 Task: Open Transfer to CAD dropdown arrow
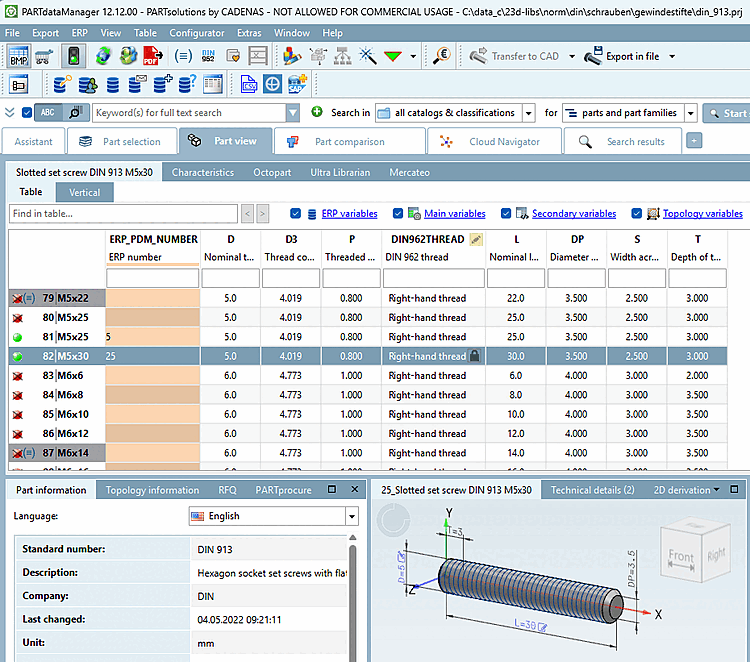(572, 56)
